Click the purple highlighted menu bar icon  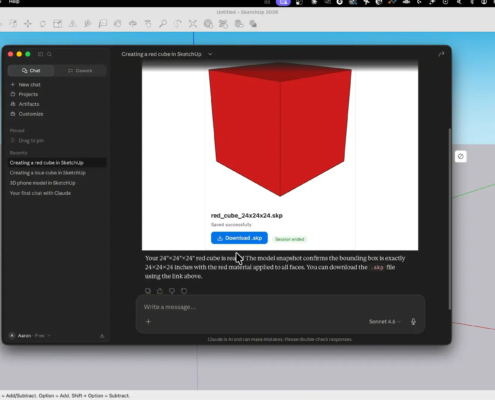283,2
